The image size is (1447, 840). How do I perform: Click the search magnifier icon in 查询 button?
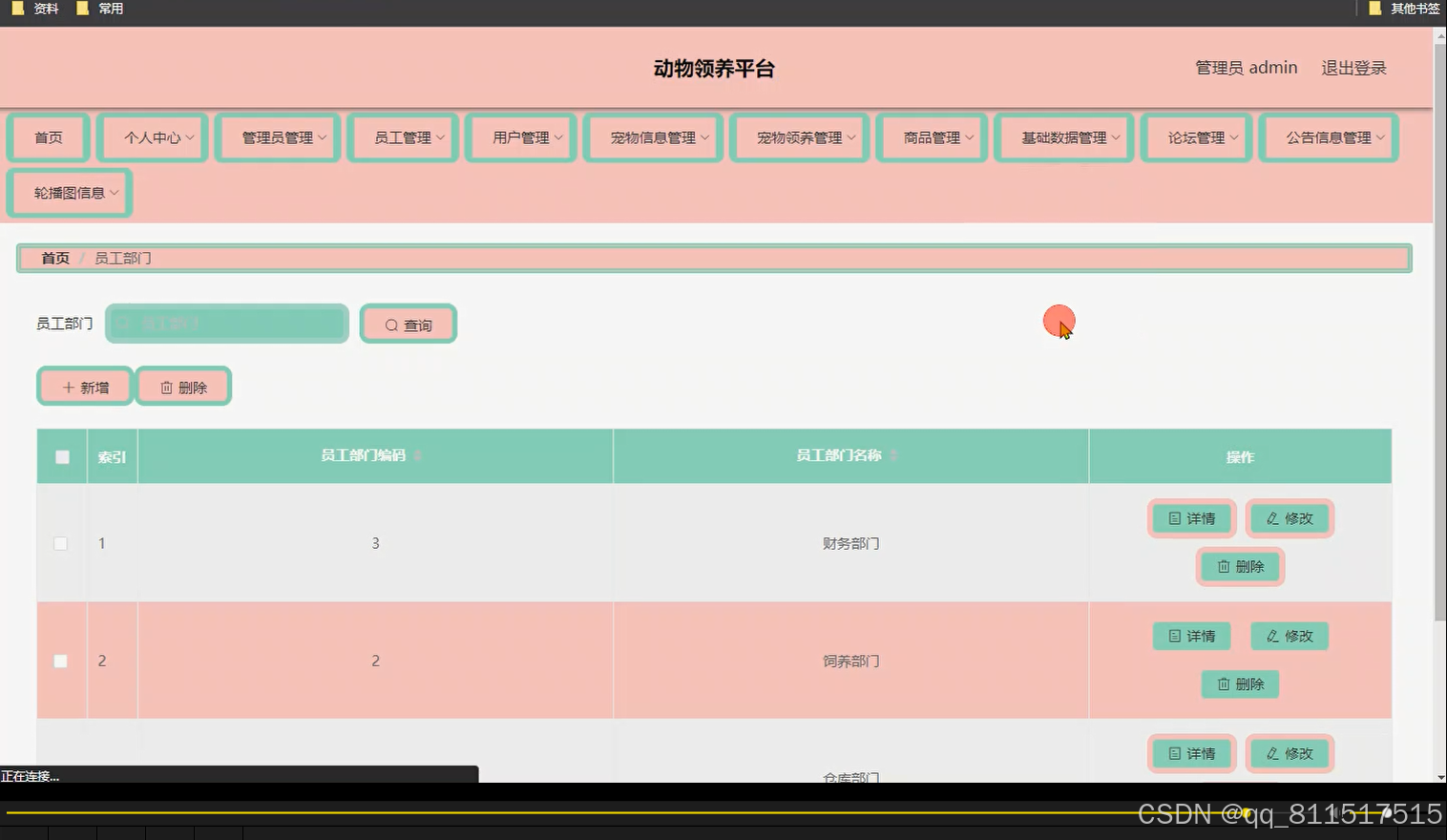(x=390, y=325)
